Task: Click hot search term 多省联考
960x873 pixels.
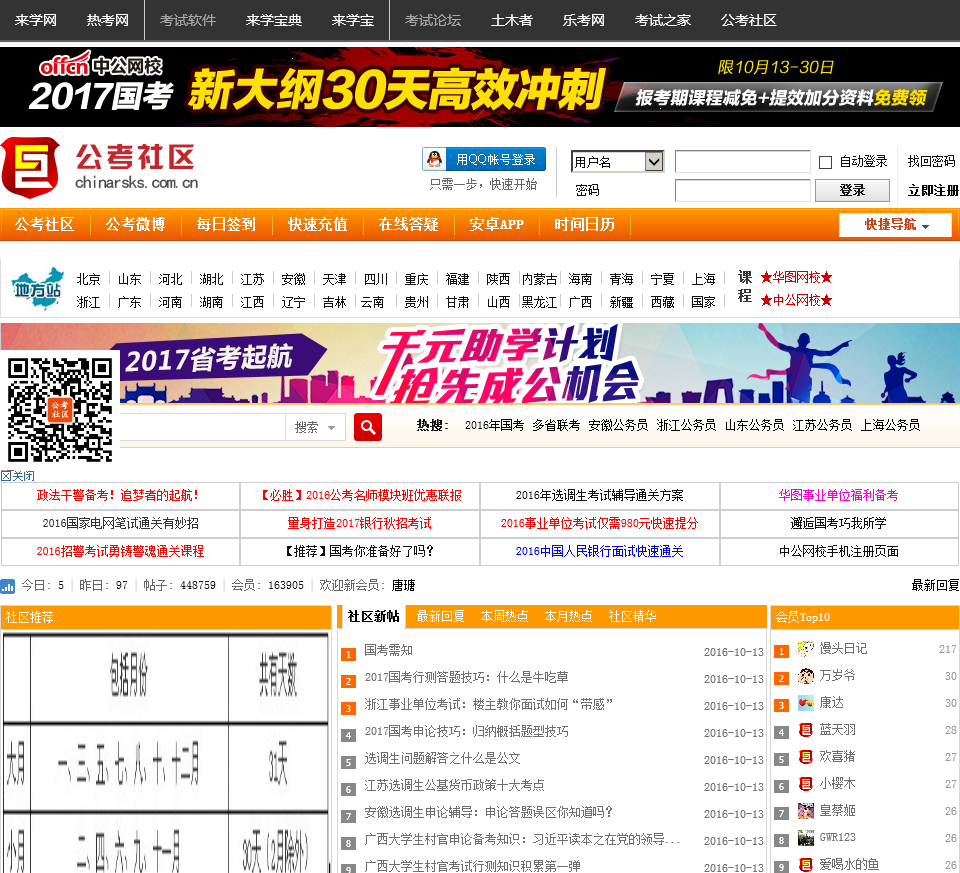Action: pos(556,425)
